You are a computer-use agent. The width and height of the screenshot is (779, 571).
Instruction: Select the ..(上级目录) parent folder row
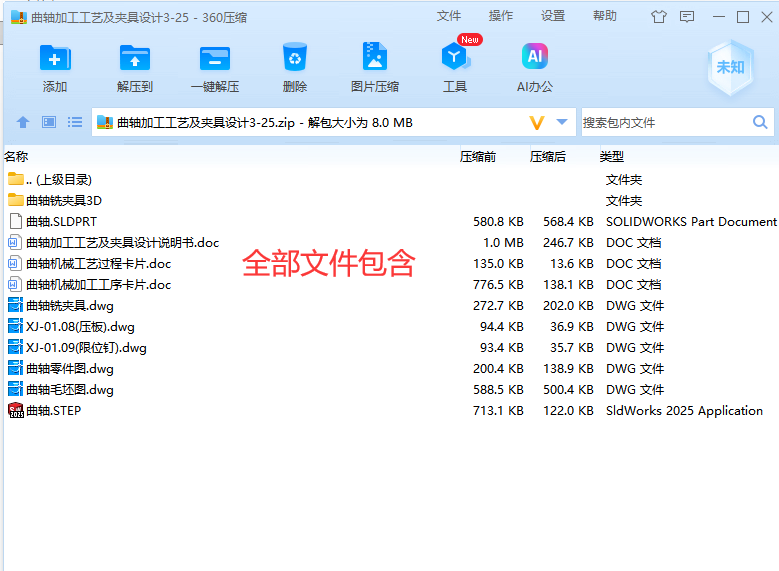pos(390,179)
